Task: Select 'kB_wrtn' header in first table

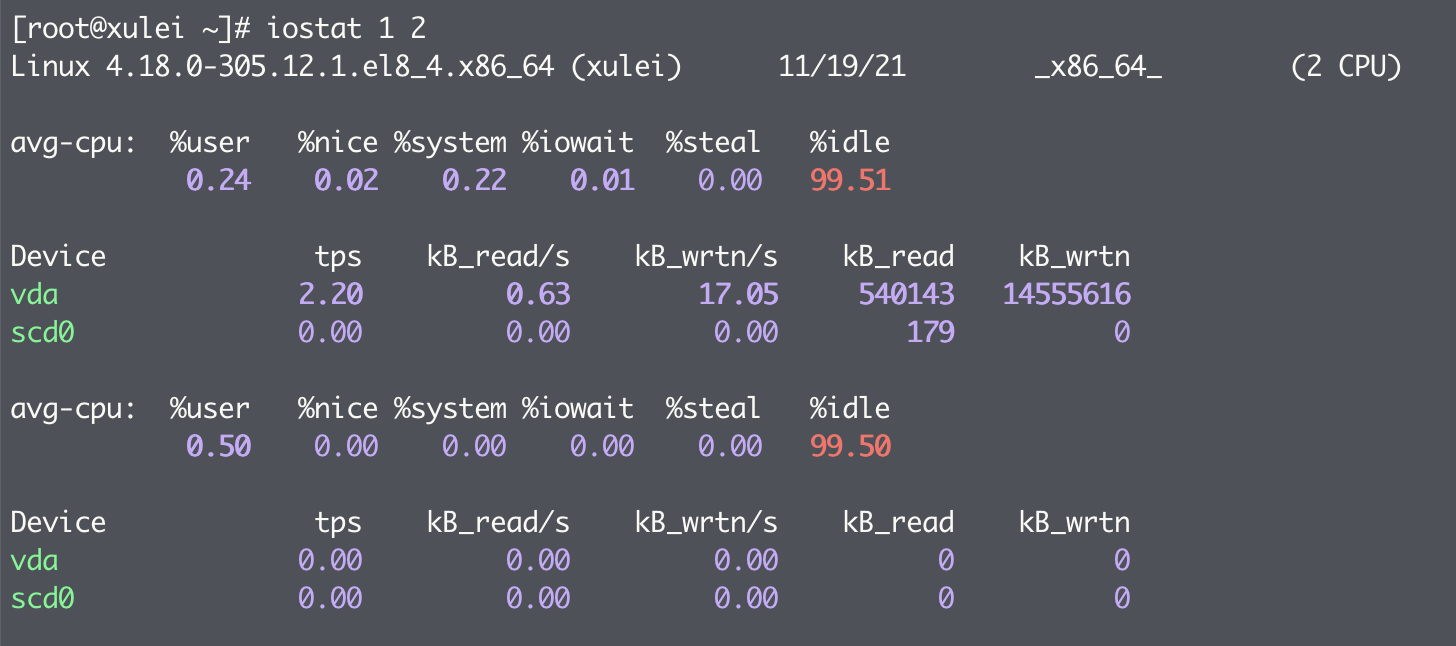Action: (1074, 258)
